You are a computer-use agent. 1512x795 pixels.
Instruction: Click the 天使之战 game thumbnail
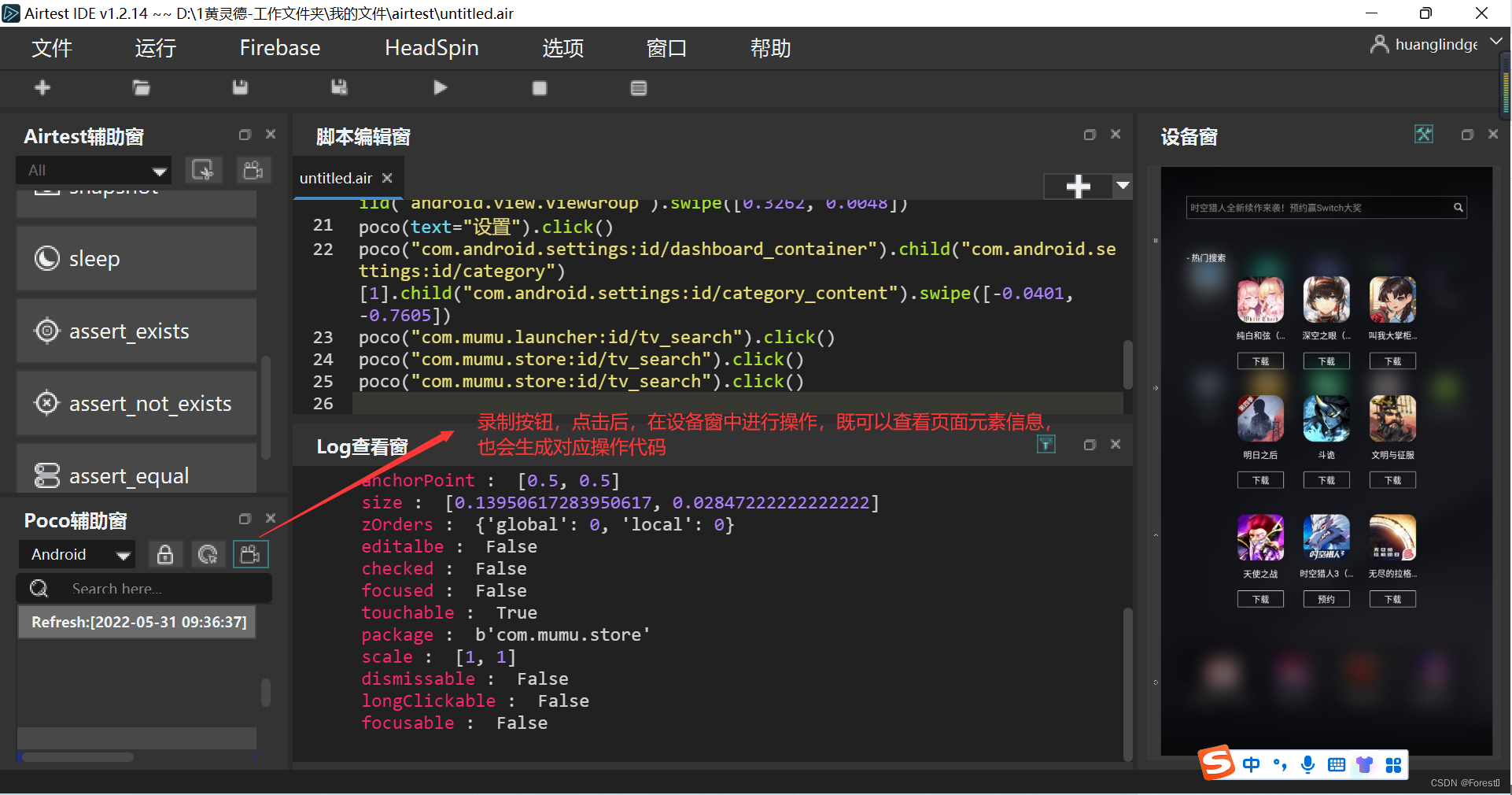point(1260,538)
